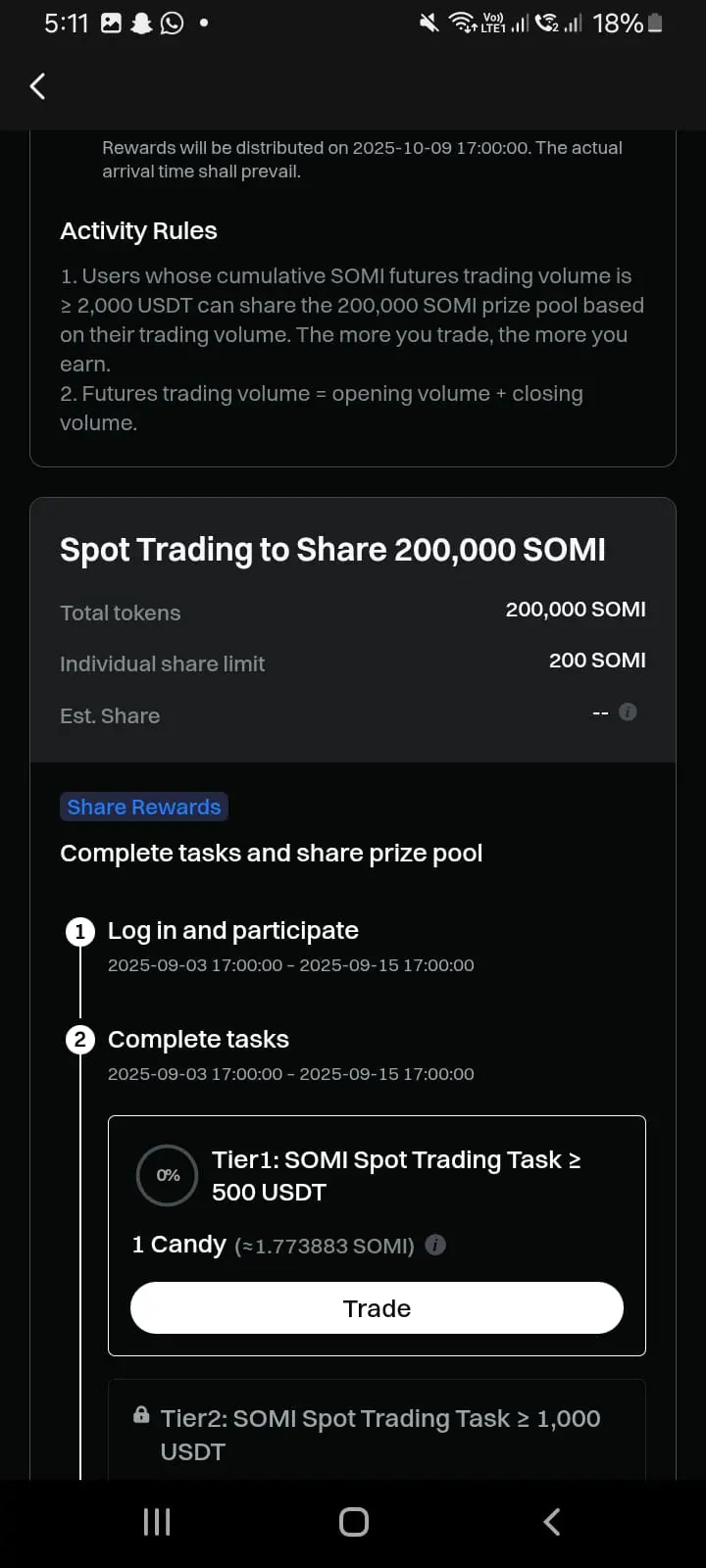Tap the Android navigation back chevron
Image resolution: width=706 pixels, height=1568 pixels.
(x=552, y=1522)
